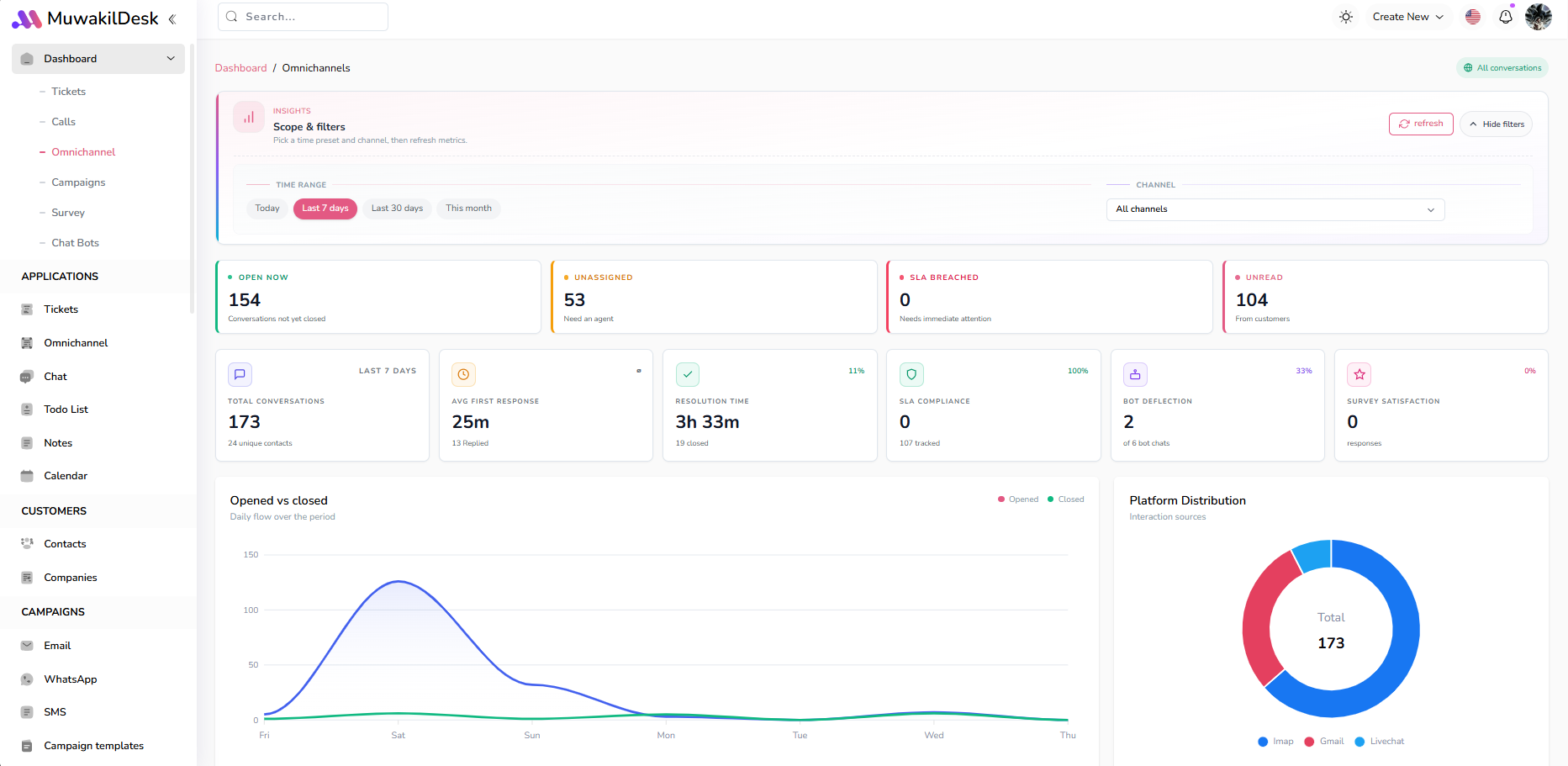Select the Last 30 days preset
Viewport: 1568px width, 766px height.
397,209
